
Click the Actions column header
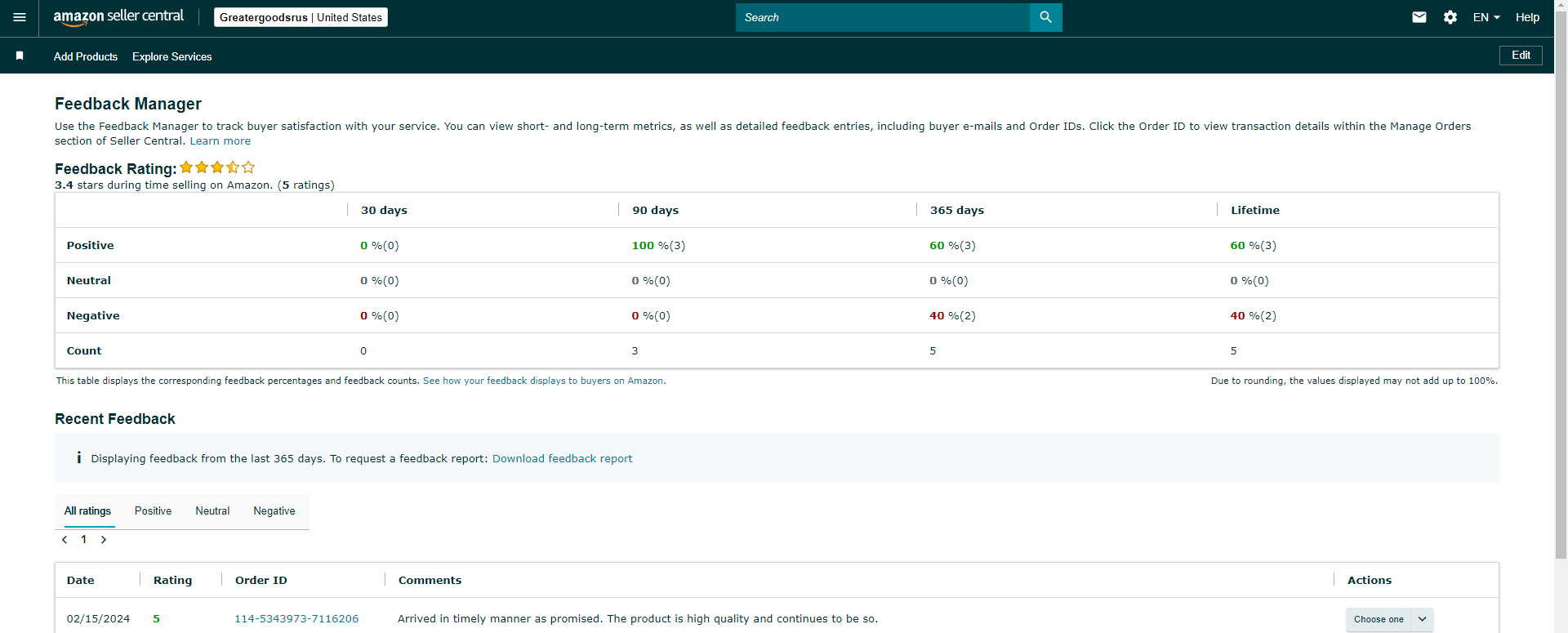tap(1370, 580)
